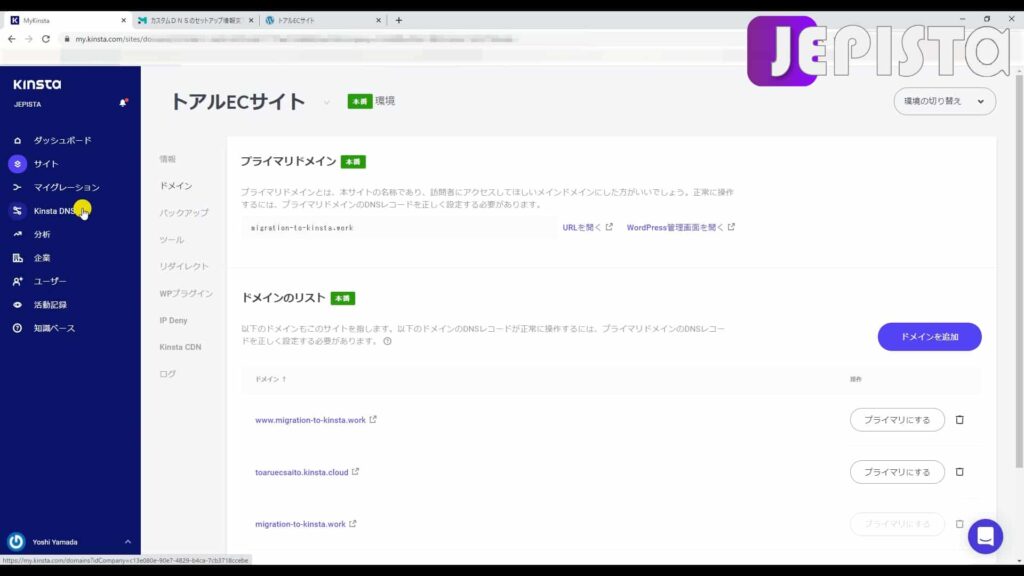
Task: Open WordPress管理画面を開く link
Action: [x=679, y=227]
